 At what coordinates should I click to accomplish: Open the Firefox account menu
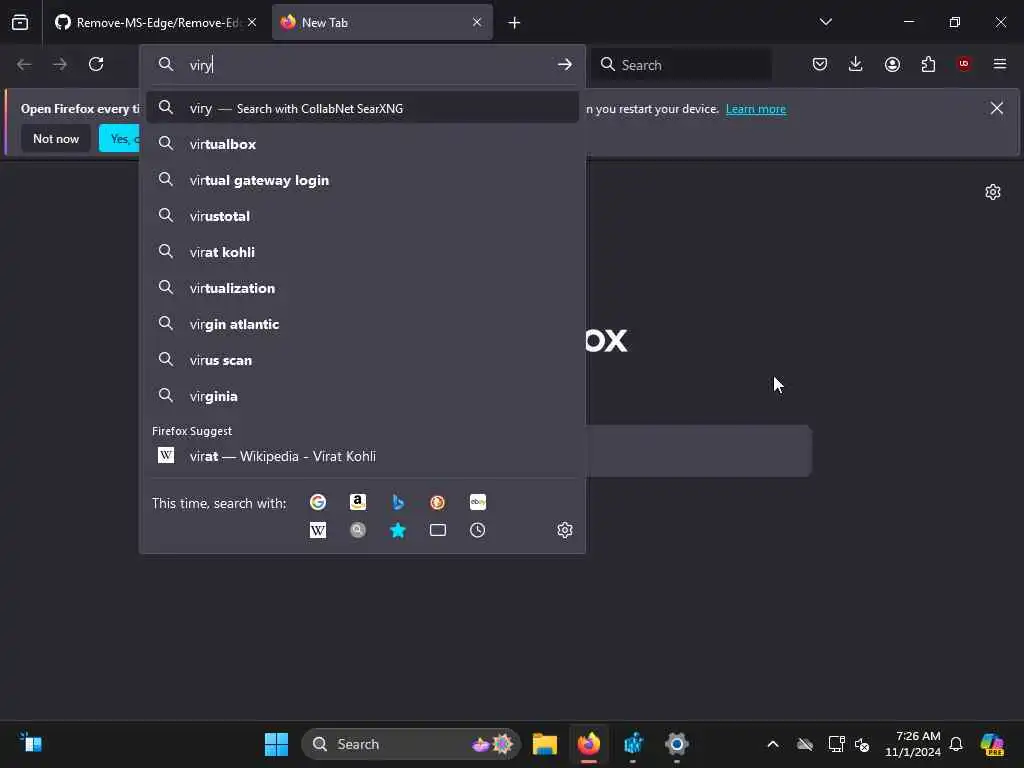(x=892, y=64)
